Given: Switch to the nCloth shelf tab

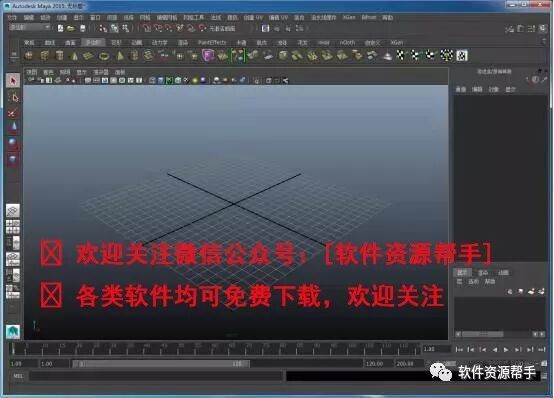Looking at the screenshot, I should [347, 42].
